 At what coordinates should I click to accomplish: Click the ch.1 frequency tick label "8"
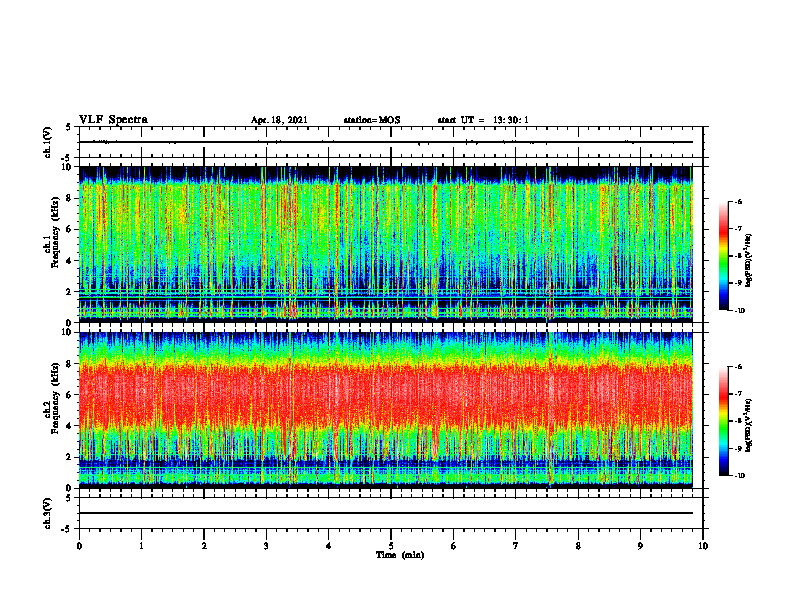tap(69, 198)
